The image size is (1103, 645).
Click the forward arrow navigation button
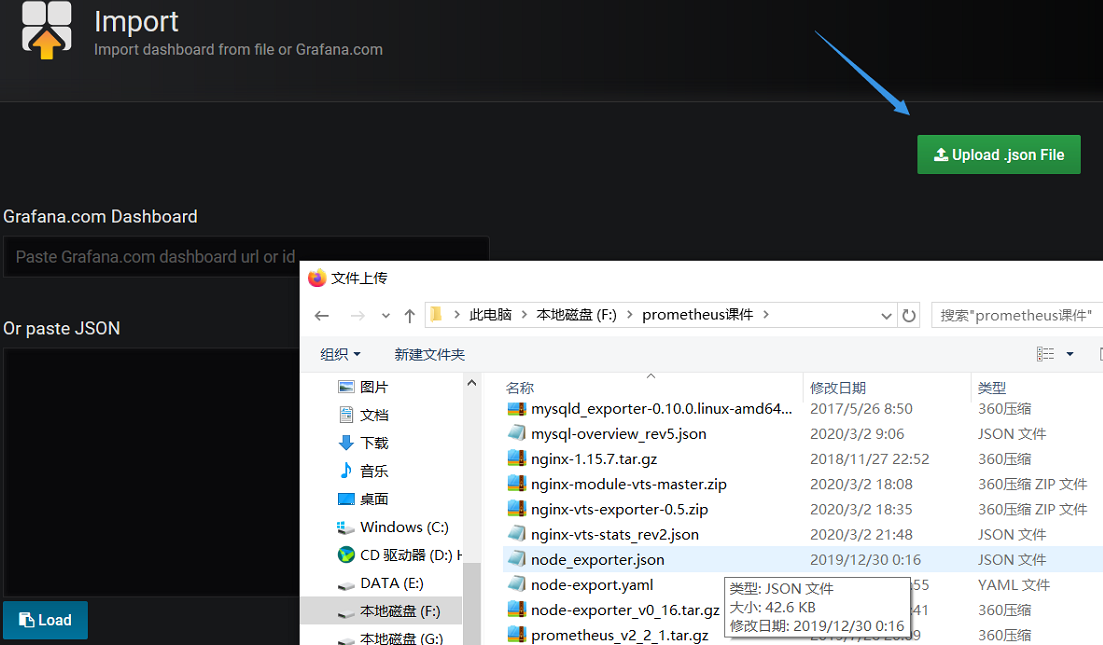[357, 316]
